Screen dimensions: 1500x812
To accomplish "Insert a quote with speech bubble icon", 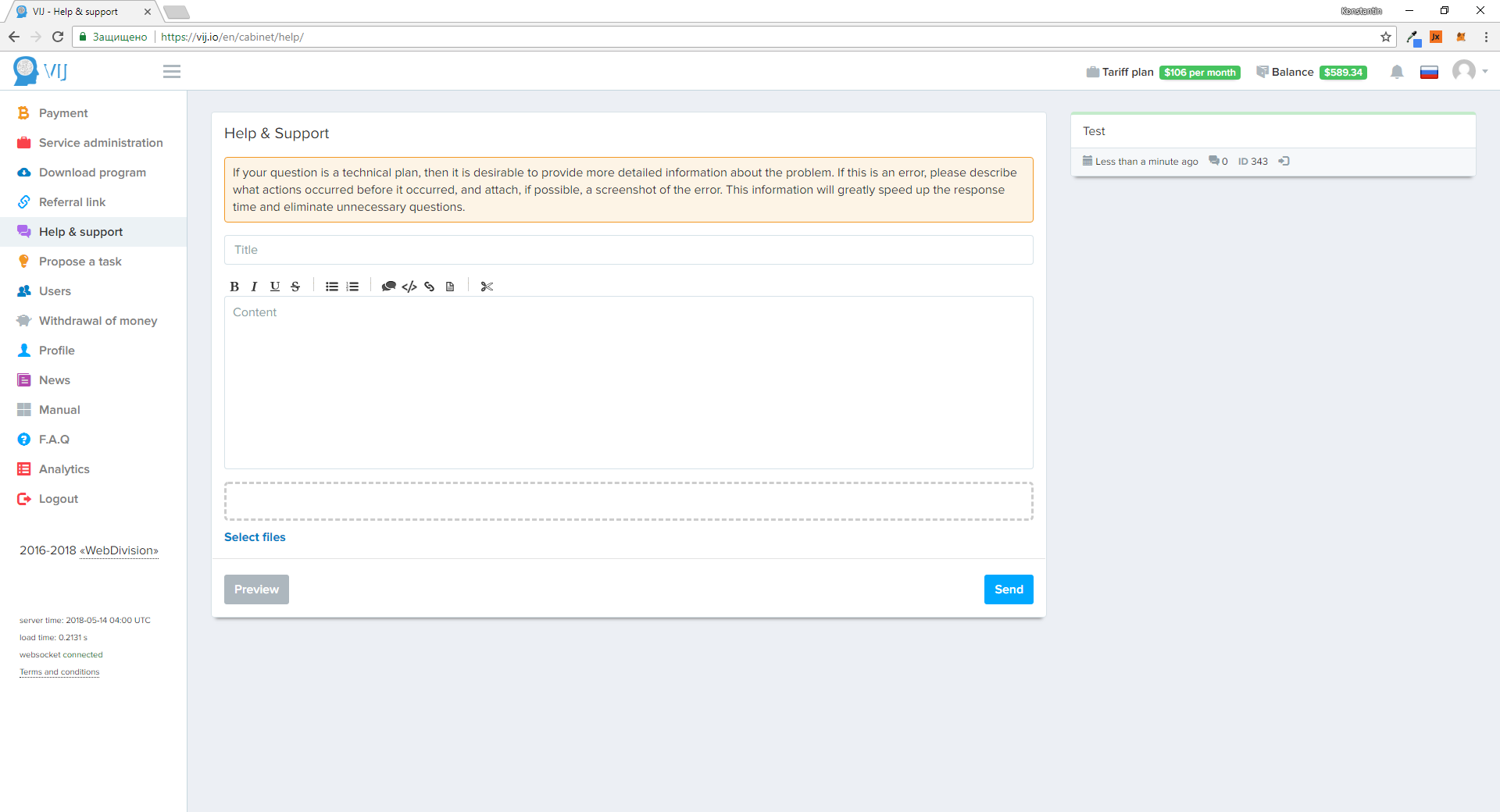I will click(388, 287).
